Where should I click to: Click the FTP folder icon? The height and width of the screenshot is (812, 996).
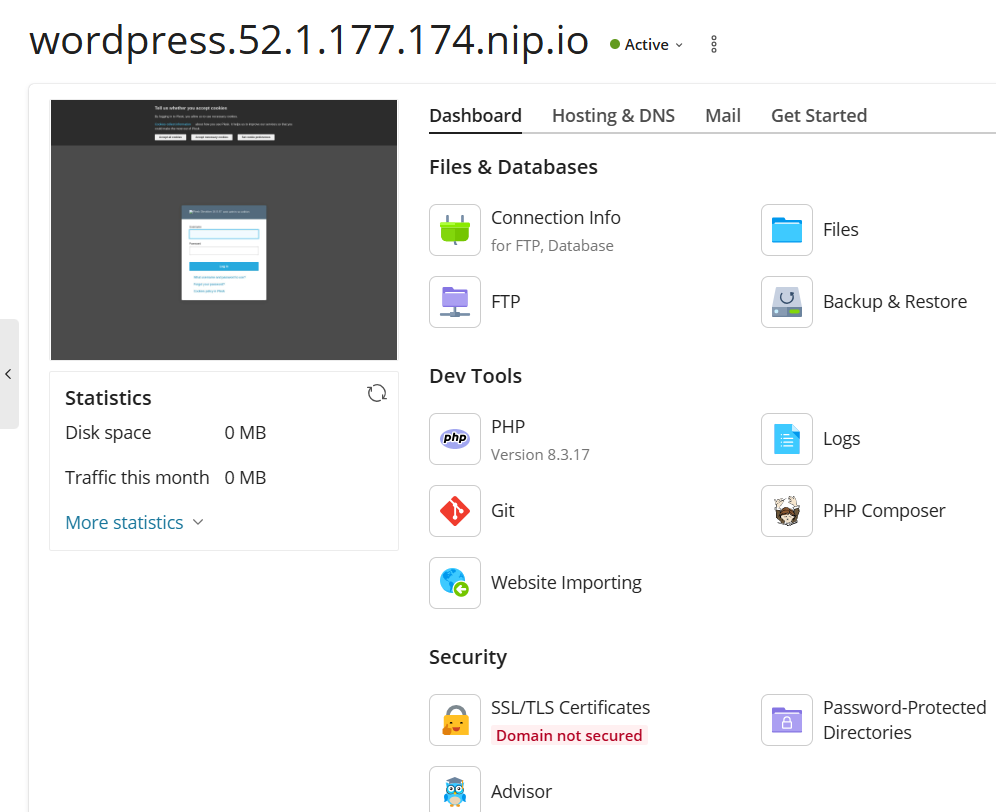[x=455, y=302]
